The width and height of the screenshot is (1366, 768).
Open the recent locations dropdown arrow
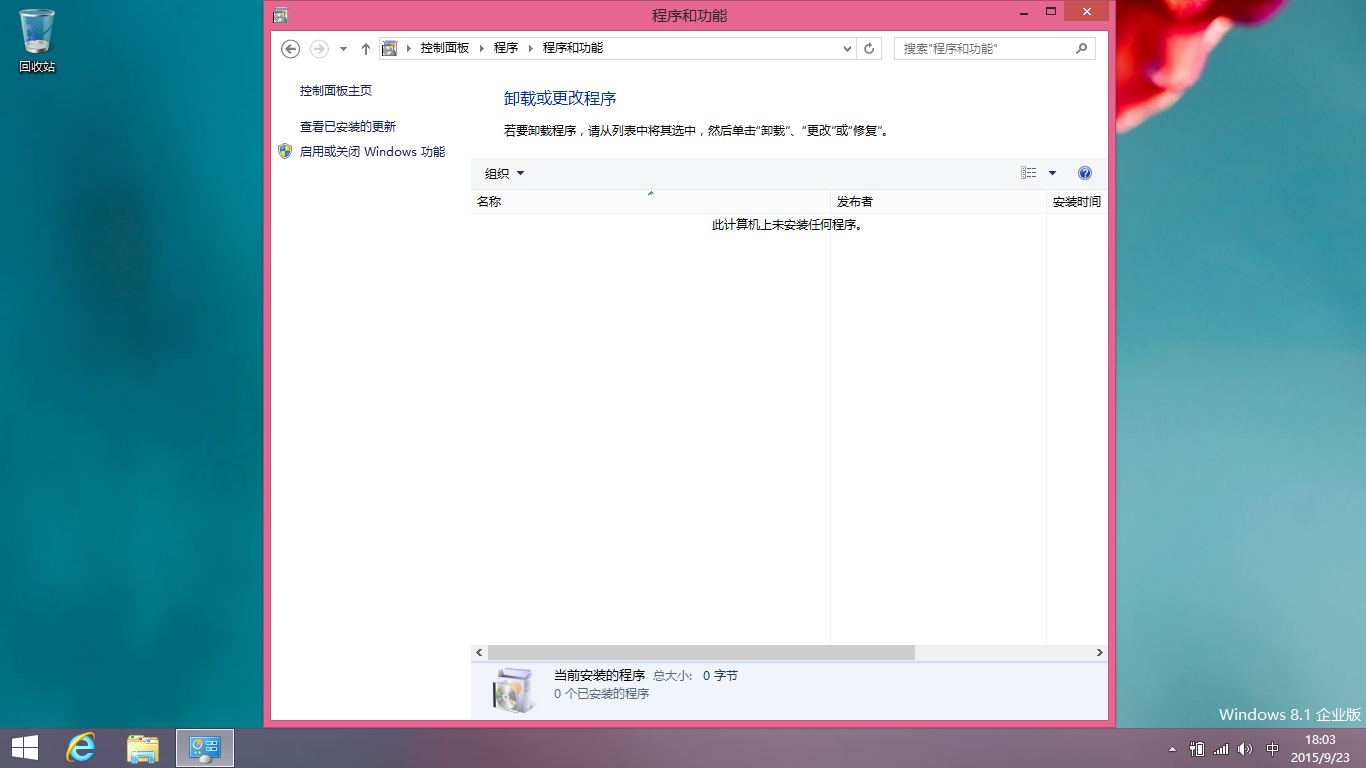pos(344,48)
